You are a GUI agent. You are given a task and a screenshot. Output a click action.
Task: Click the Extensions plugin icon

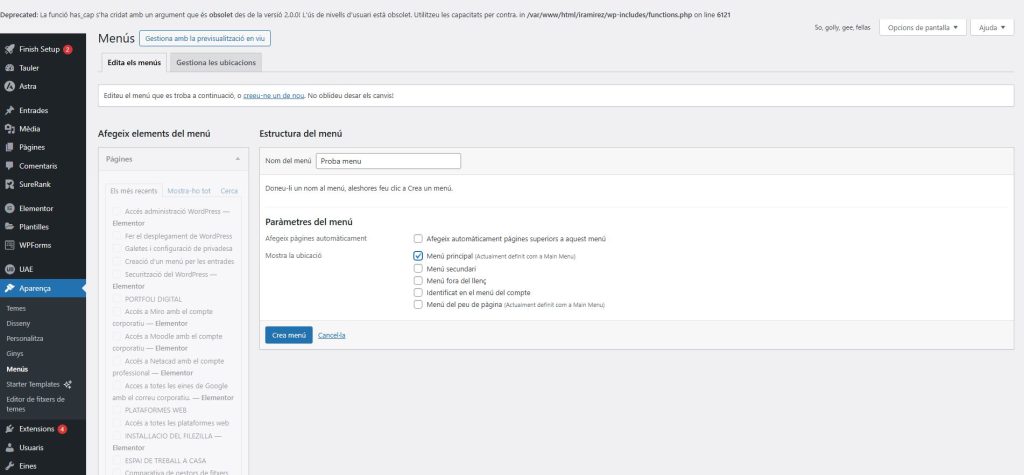coord(9,429)
